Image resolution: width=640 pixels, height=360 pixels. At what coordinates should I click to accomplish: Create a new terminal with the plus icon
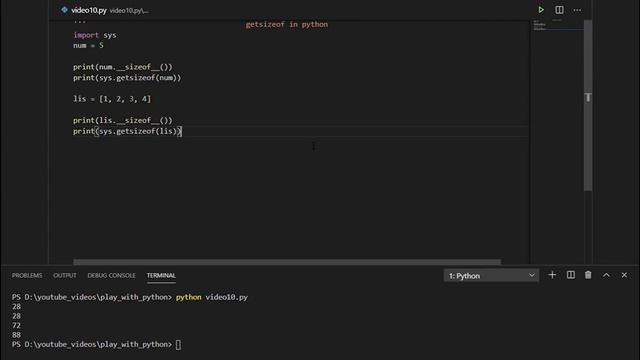[x=552, y=275]
